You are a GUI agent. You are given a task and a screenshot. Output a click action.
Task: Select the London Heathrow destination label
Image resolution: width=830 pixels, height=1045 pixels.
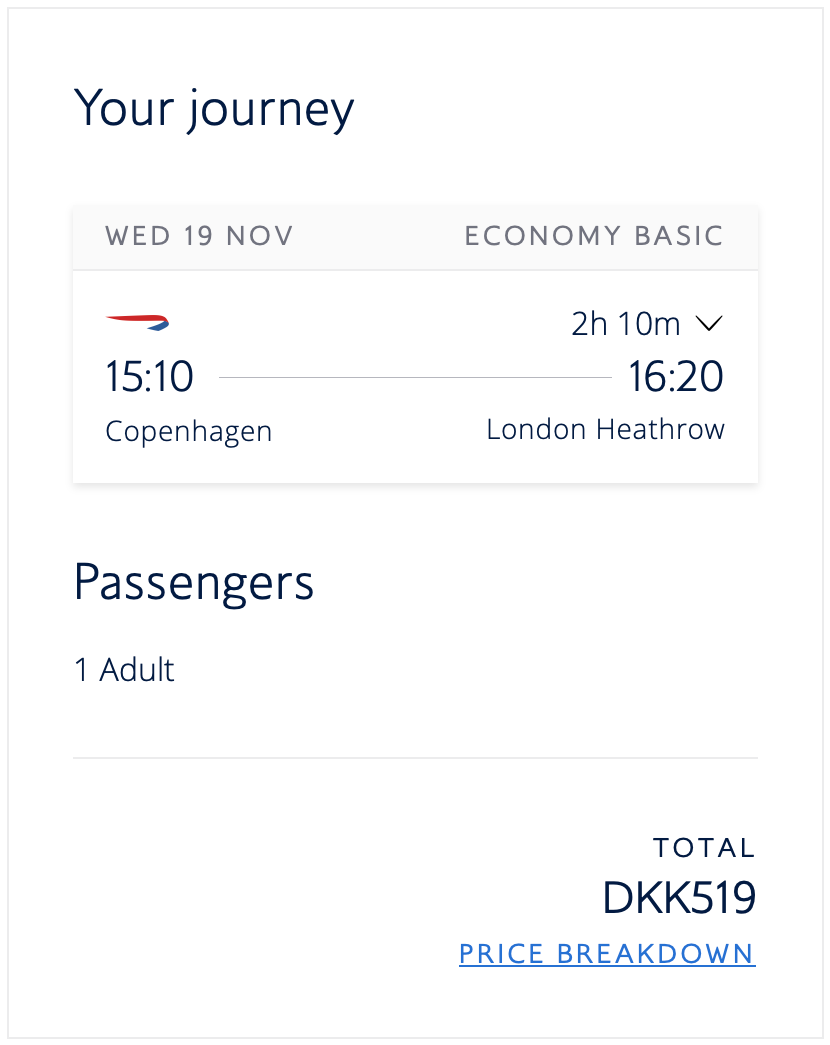click(x=605, y=430)
